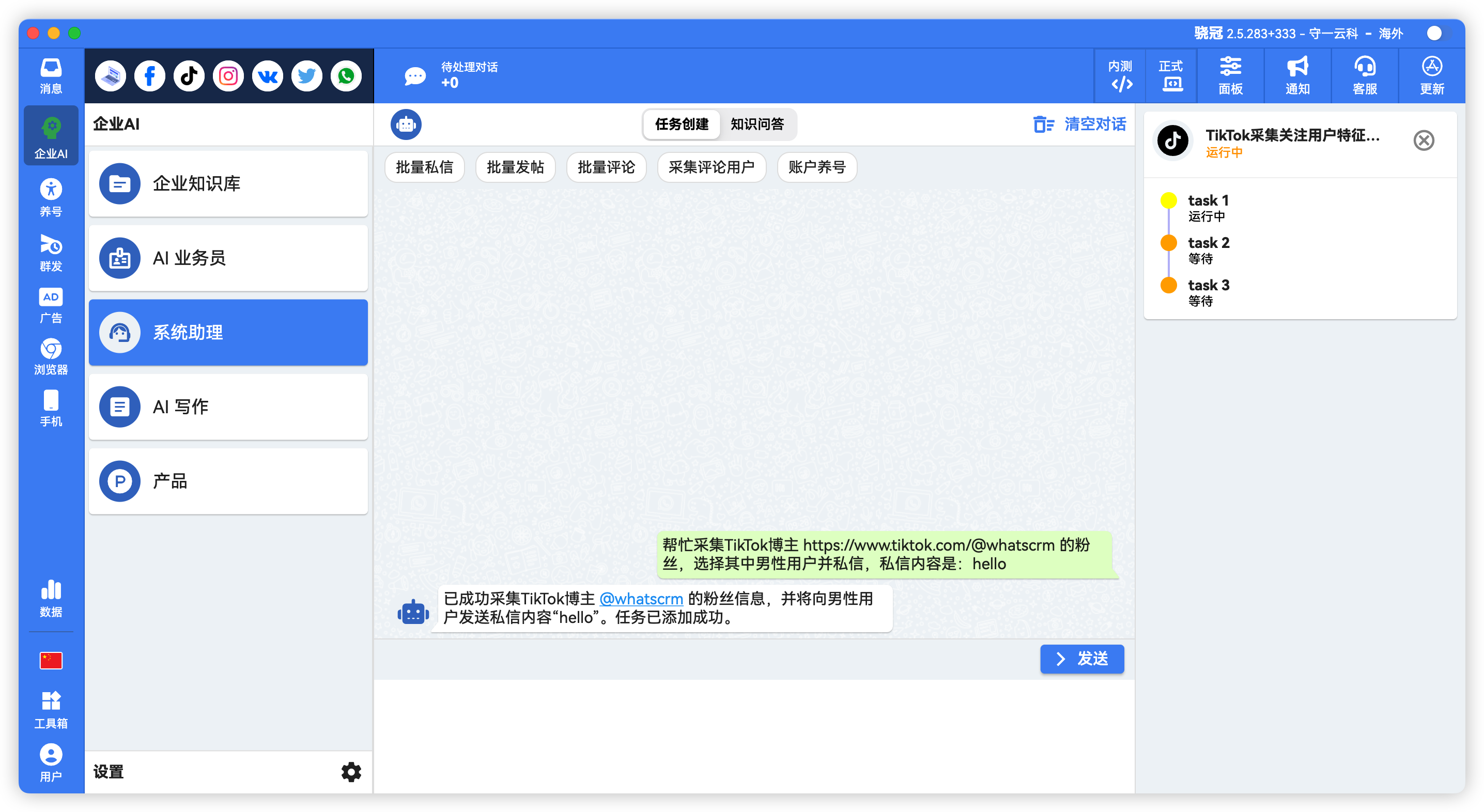Close the TikTok采集关注用户特征 task card
Image resolution: width=1484 pixels, height=812 pixels.
click(1424, 140)
